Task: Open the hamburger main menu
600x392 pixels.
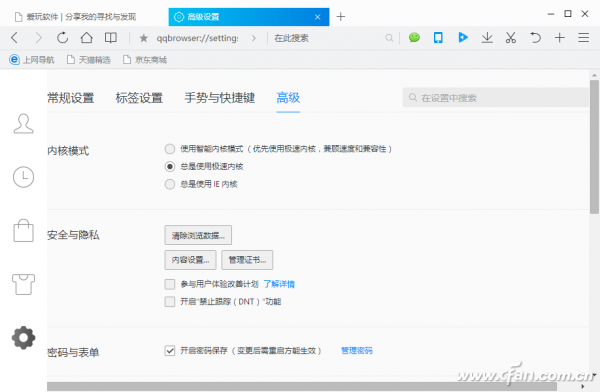Action: [x=584, y=38]
